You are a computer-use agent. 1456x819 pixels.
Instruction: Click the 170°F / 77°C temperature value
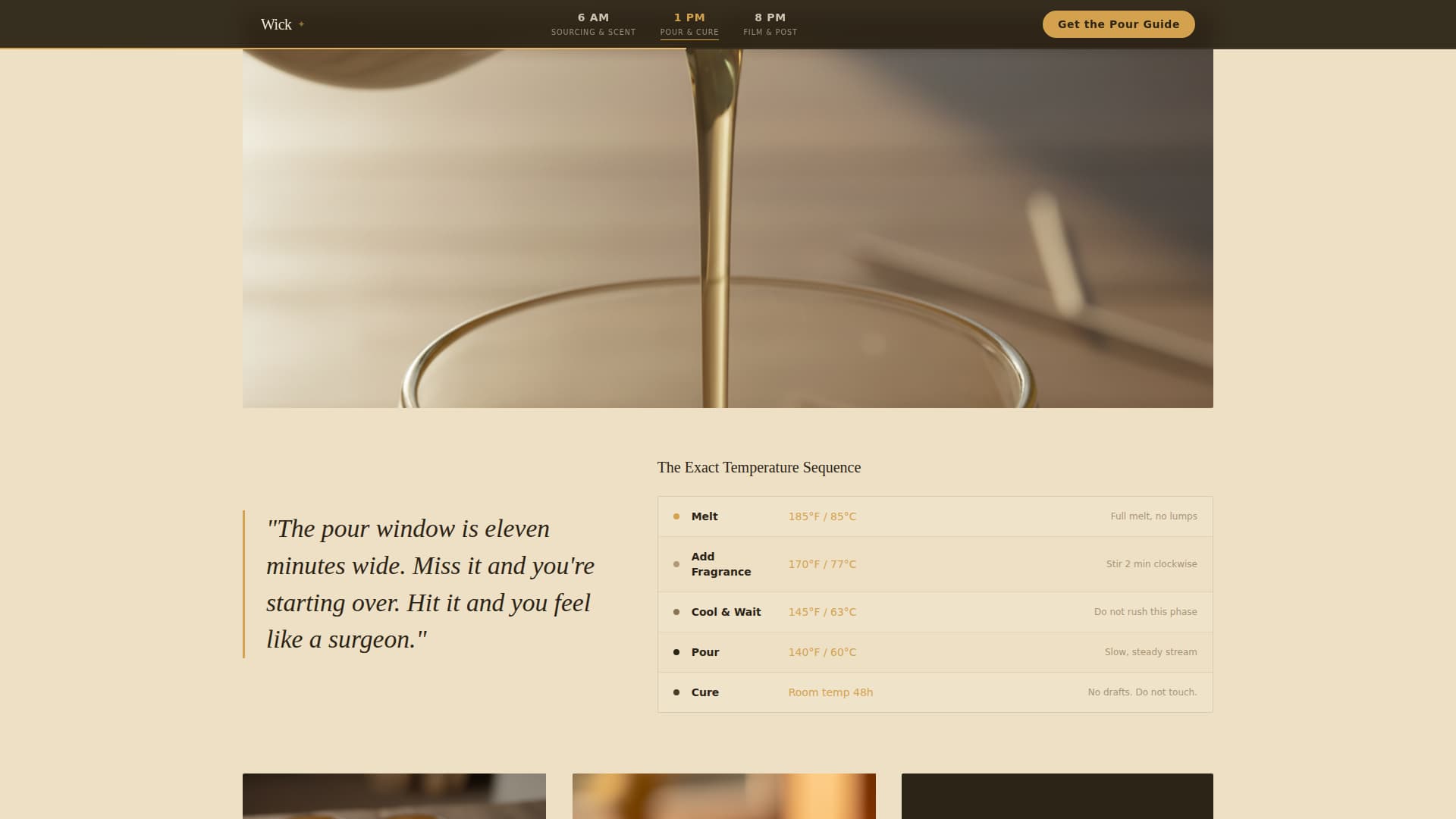[x=822, y=564]
